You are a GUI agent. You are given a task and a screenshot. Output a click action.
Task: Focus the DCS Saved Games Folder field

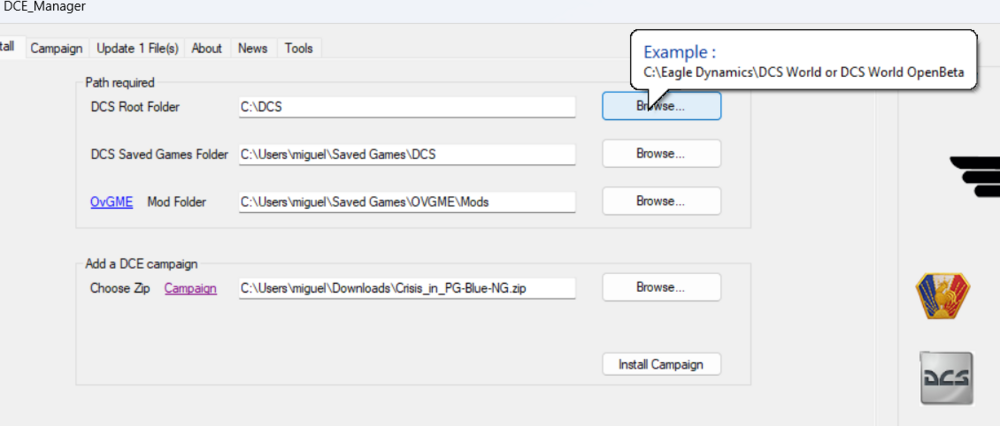[x=407, y=155]
